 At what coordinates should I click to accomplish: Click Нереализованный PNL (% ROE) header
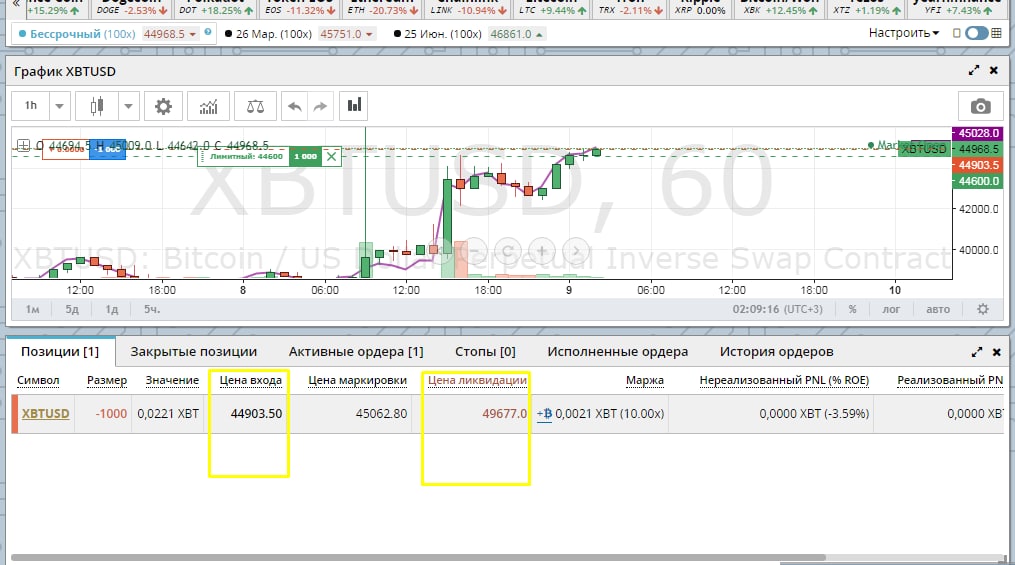pyautogui.click(x=784, y=381)
